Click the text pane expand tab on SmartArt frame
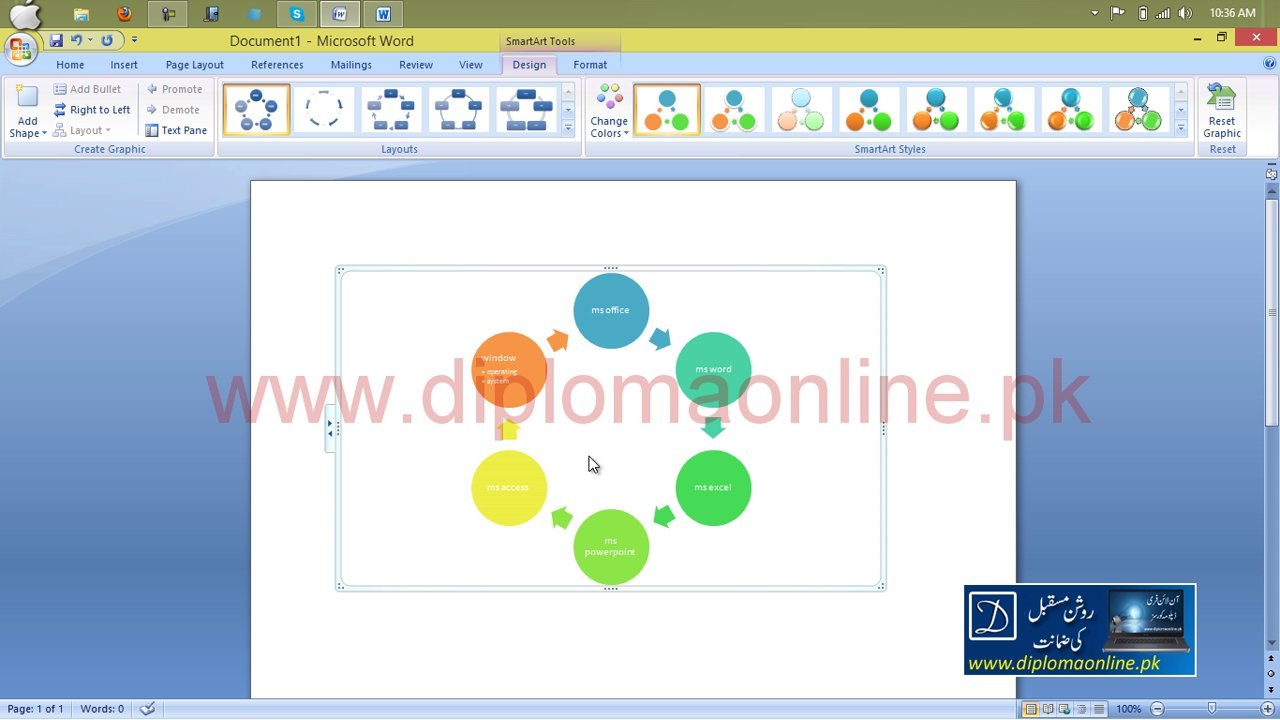 pyautogui.click(x=330, y=428)
